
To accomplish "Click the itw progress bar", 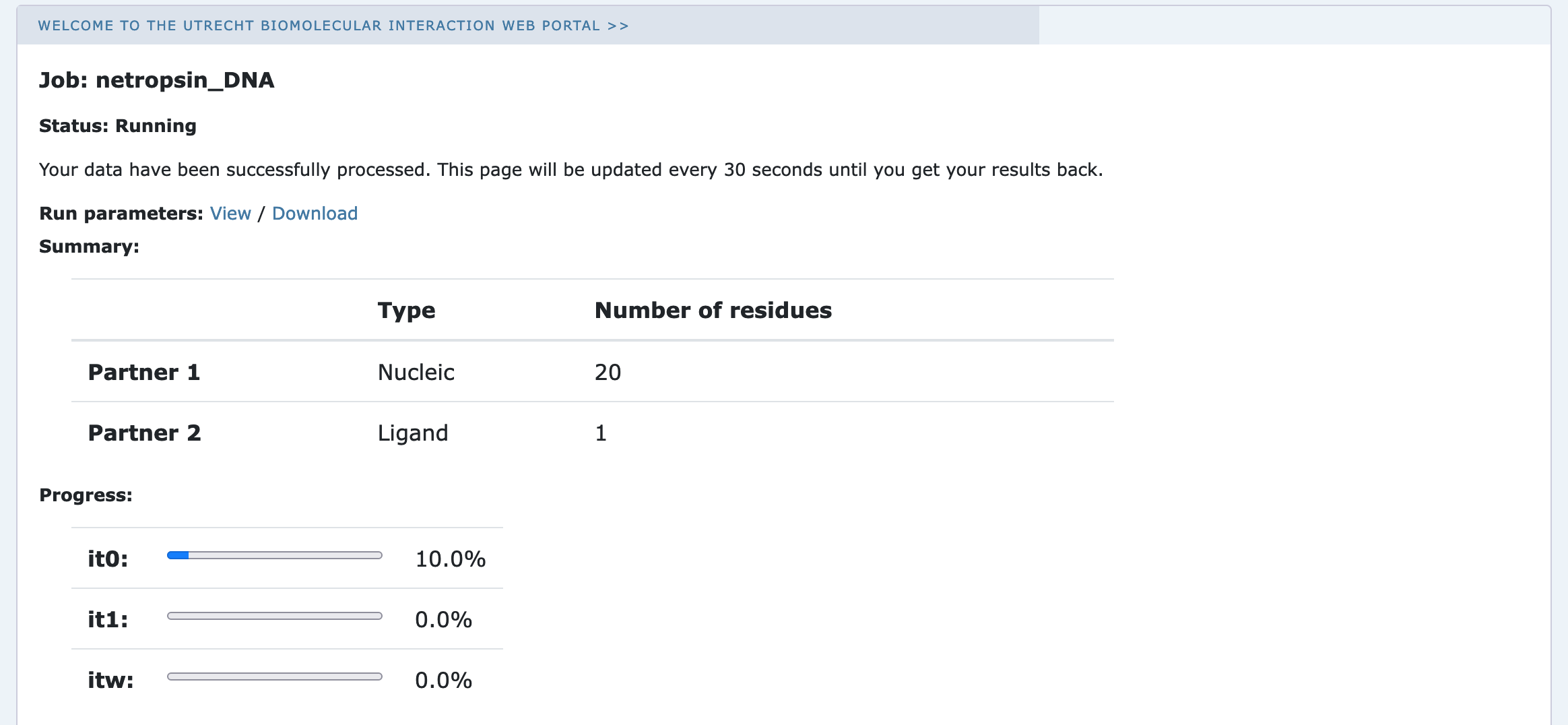I will coord(275,676).
